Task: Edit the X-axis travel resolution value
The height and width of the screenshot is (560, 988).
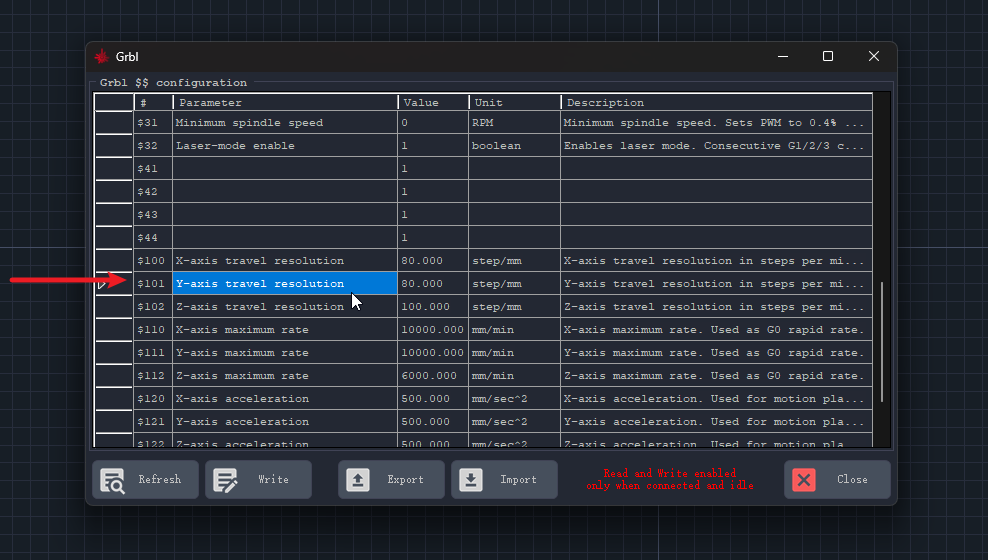Action: pos(433,261)
